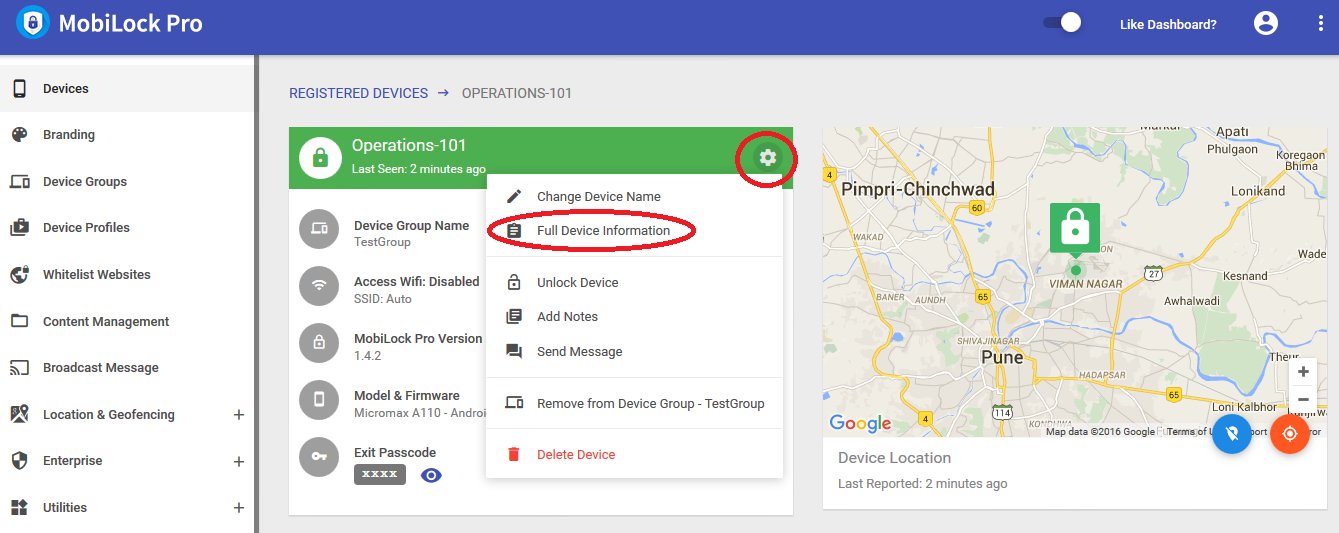1339x533 pixels.
Task: Click the Google logo on the map
Action: [861, 424]
